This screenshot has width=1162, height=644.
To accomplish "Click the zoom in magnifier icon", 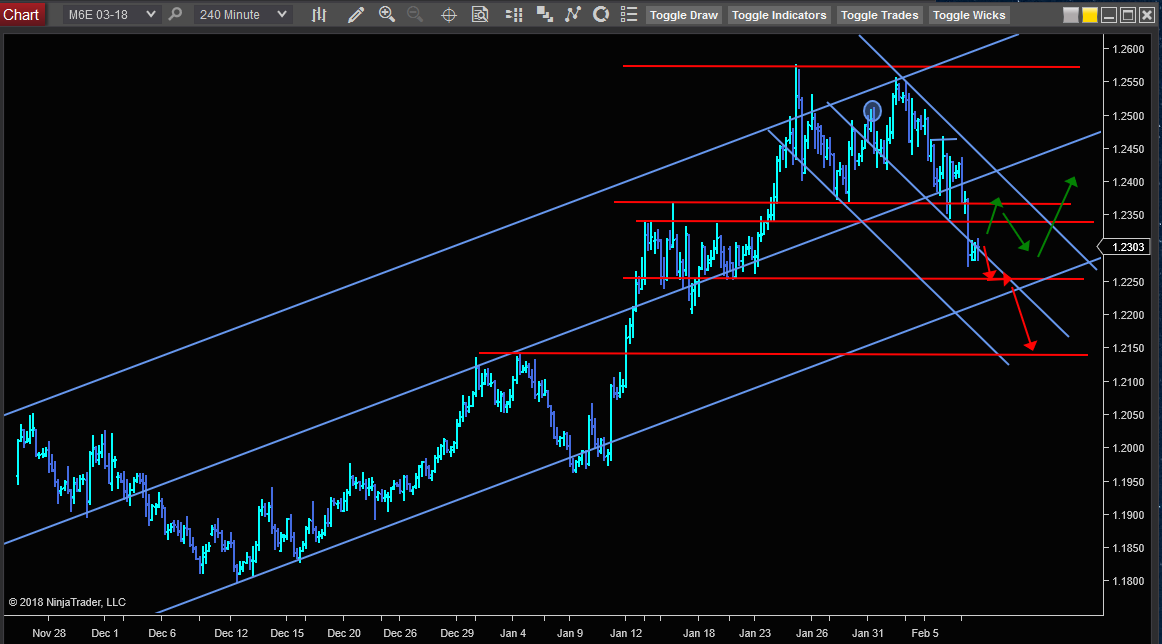I will click(387, 14).
